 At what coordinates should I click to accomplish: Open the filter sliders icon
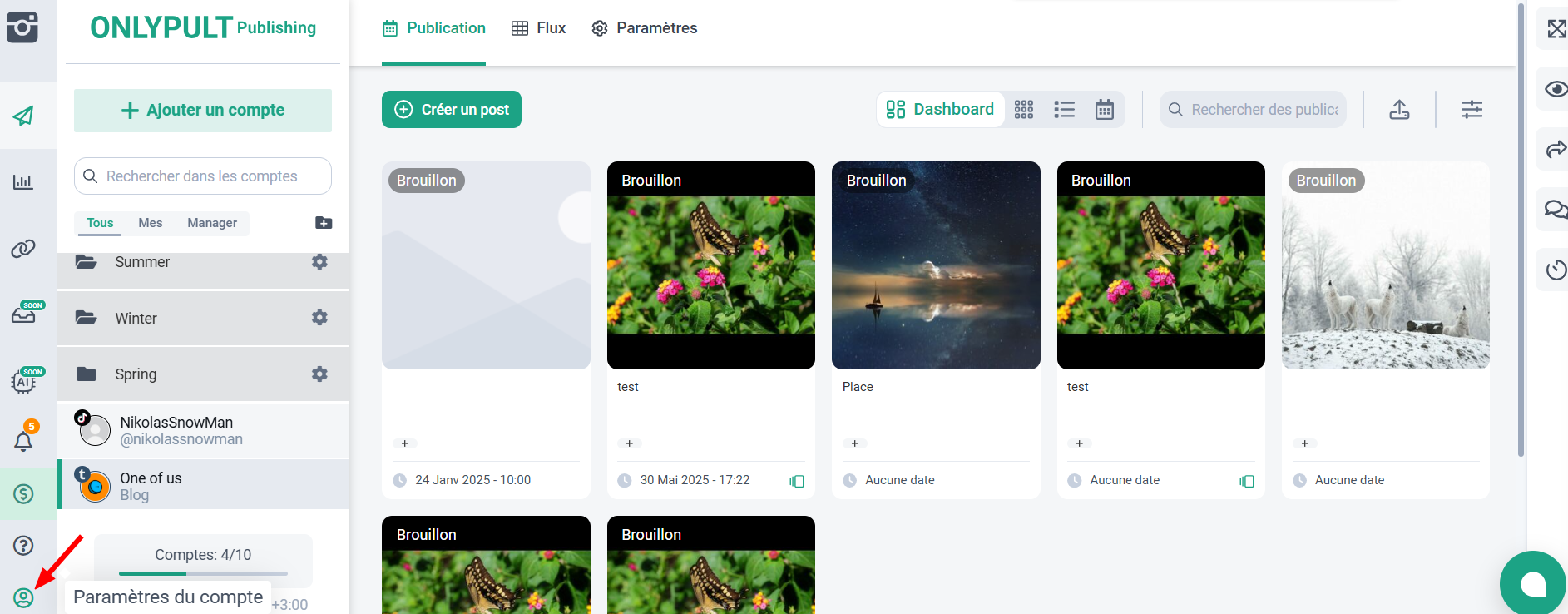click(1472, 110)
